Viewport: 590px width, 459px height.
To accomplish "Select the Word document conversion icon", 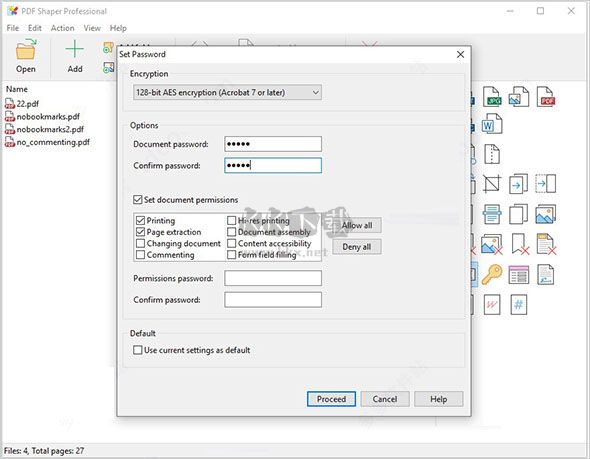I will click(x=492, y=123).
